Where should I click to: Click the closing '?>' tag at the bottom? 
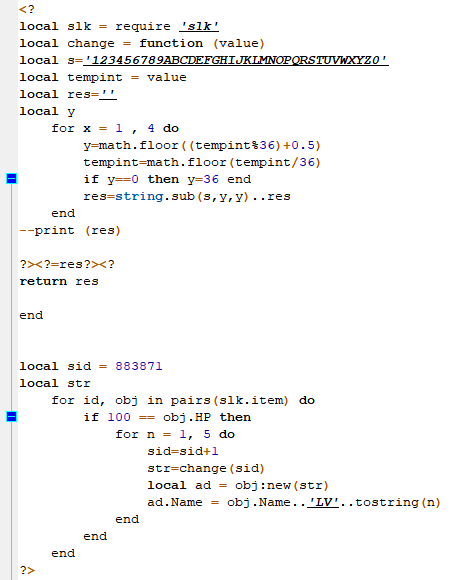pos(27,570)
